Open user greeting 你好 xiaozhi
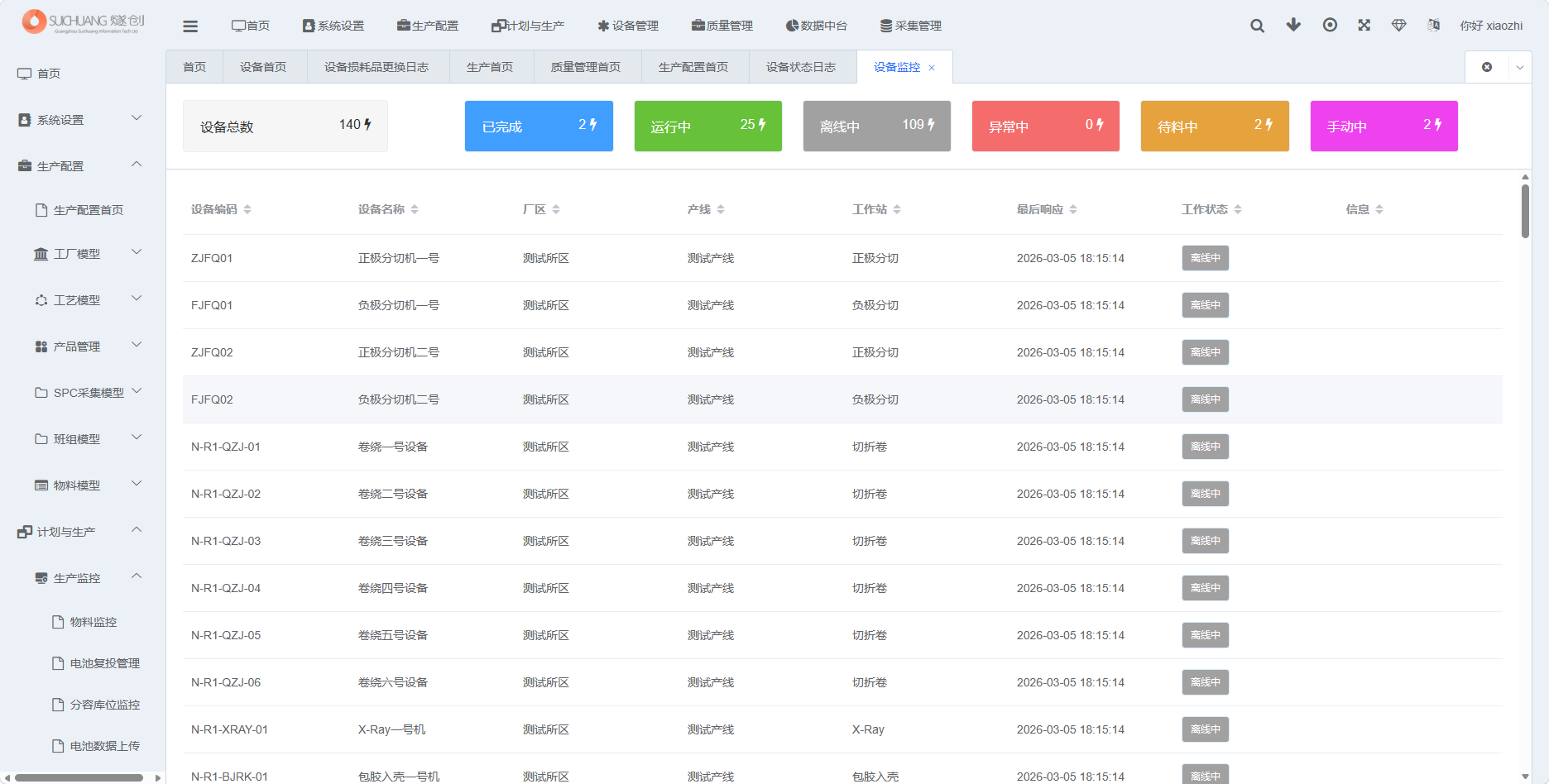1549x784 pixels. 1491,26
